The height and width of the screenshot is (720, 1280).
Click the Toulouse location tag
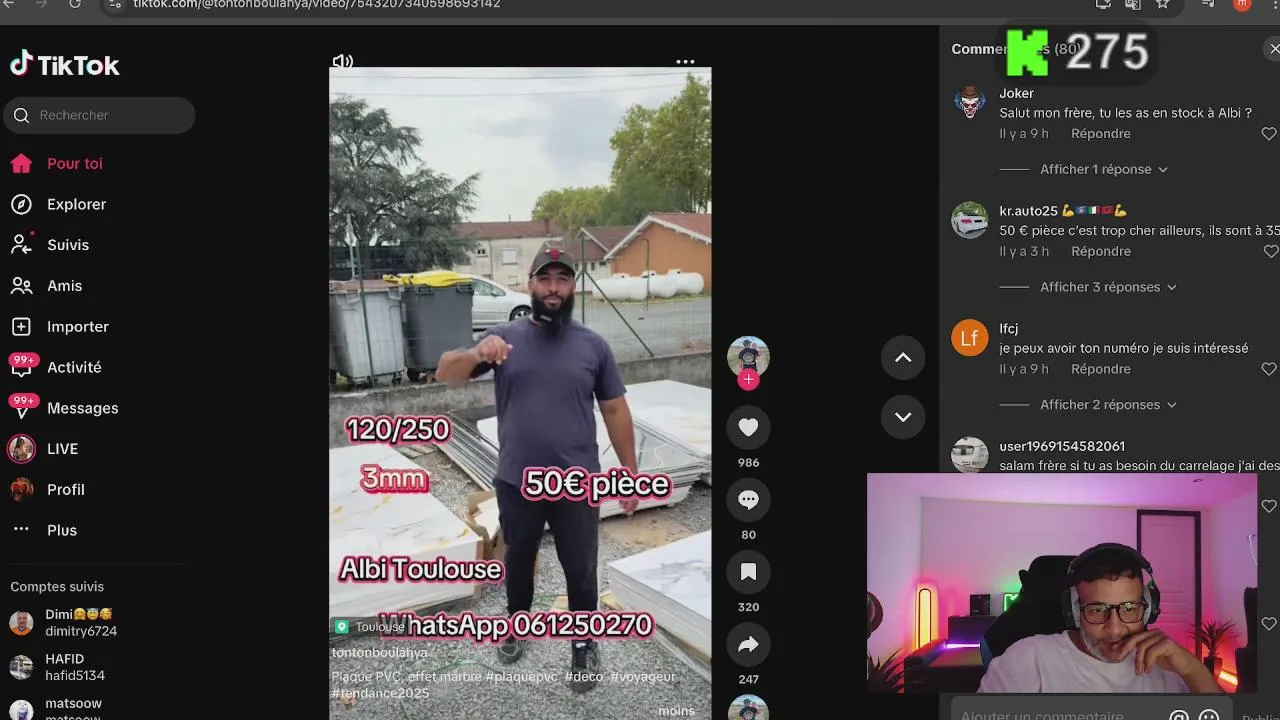pos(369,627)
